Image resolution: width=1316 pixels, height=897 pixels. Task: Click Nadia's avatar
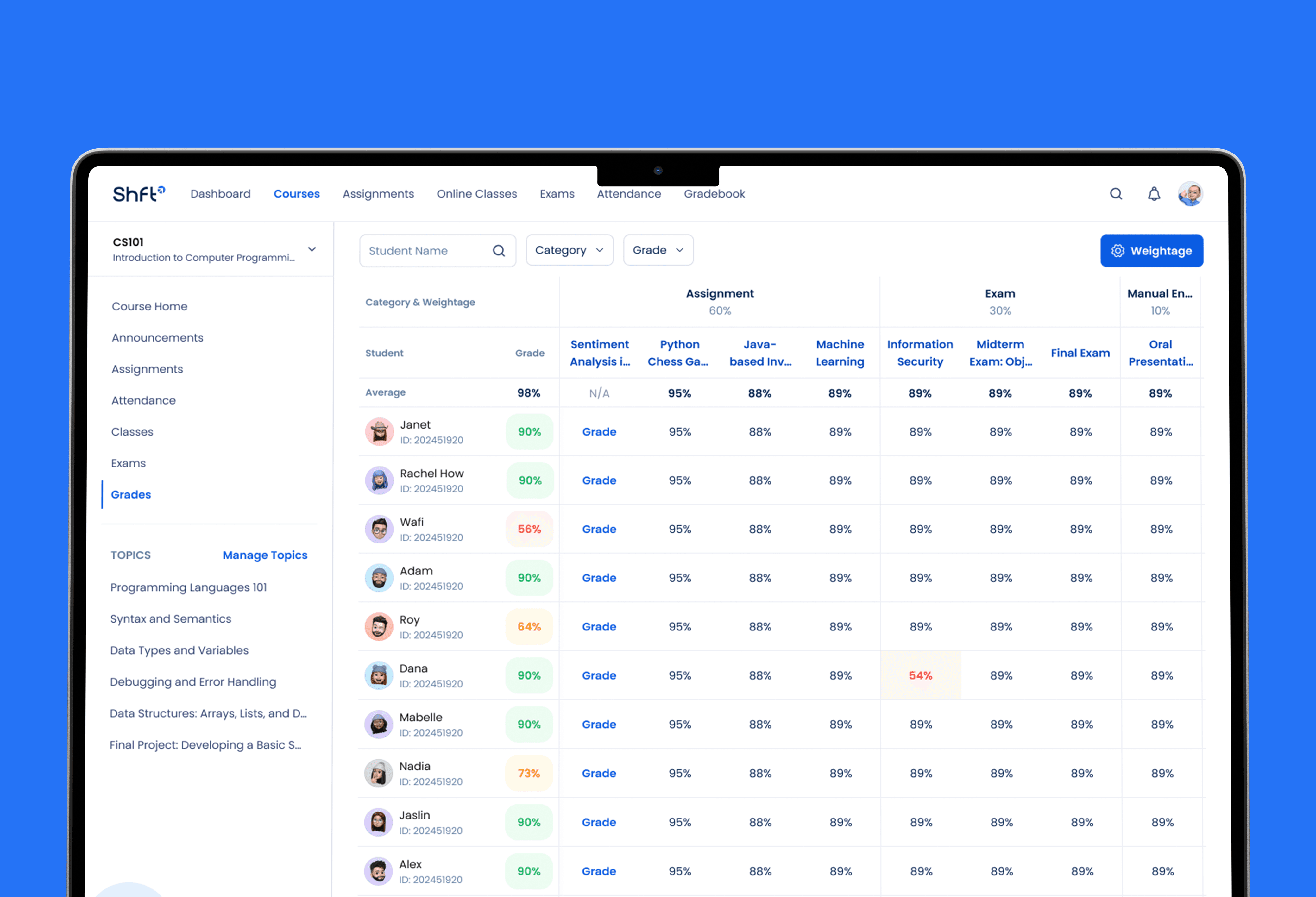click(378, 773)
